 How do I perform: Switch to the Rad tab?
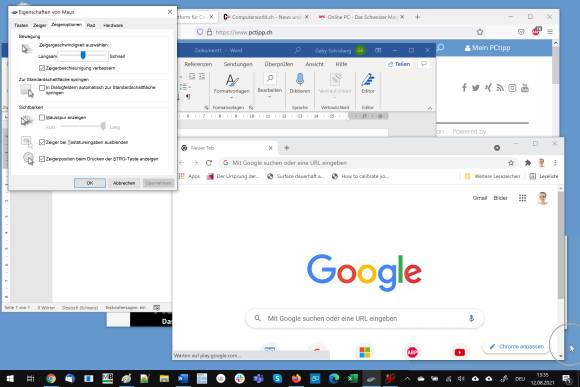[x=91, y=25]
